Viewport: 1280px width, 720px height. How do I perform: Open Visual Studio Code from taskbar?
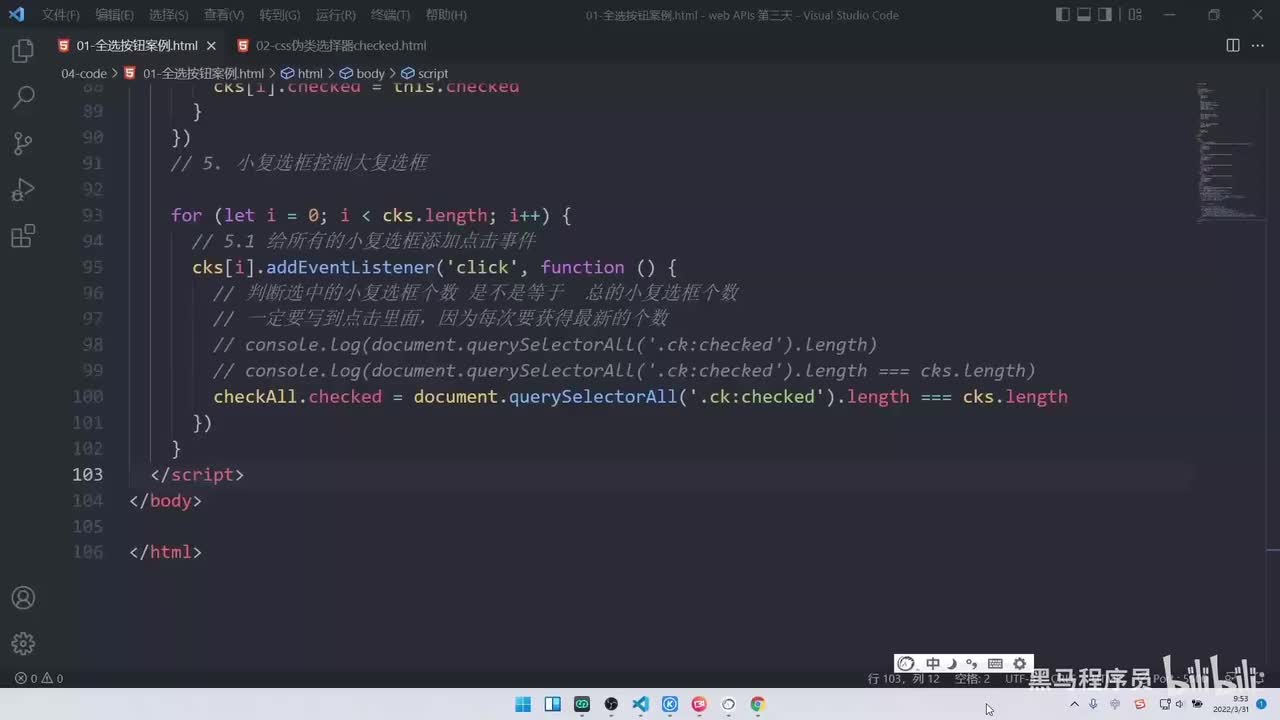pyautogui.click(x=641, y=704)
